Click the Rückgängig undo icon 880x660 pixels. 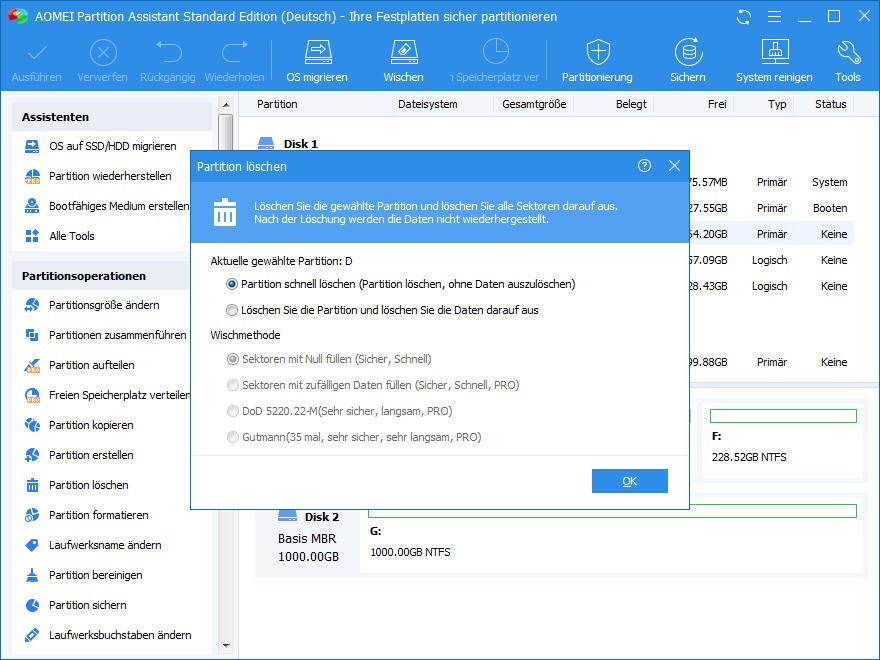tap(168, 52)
